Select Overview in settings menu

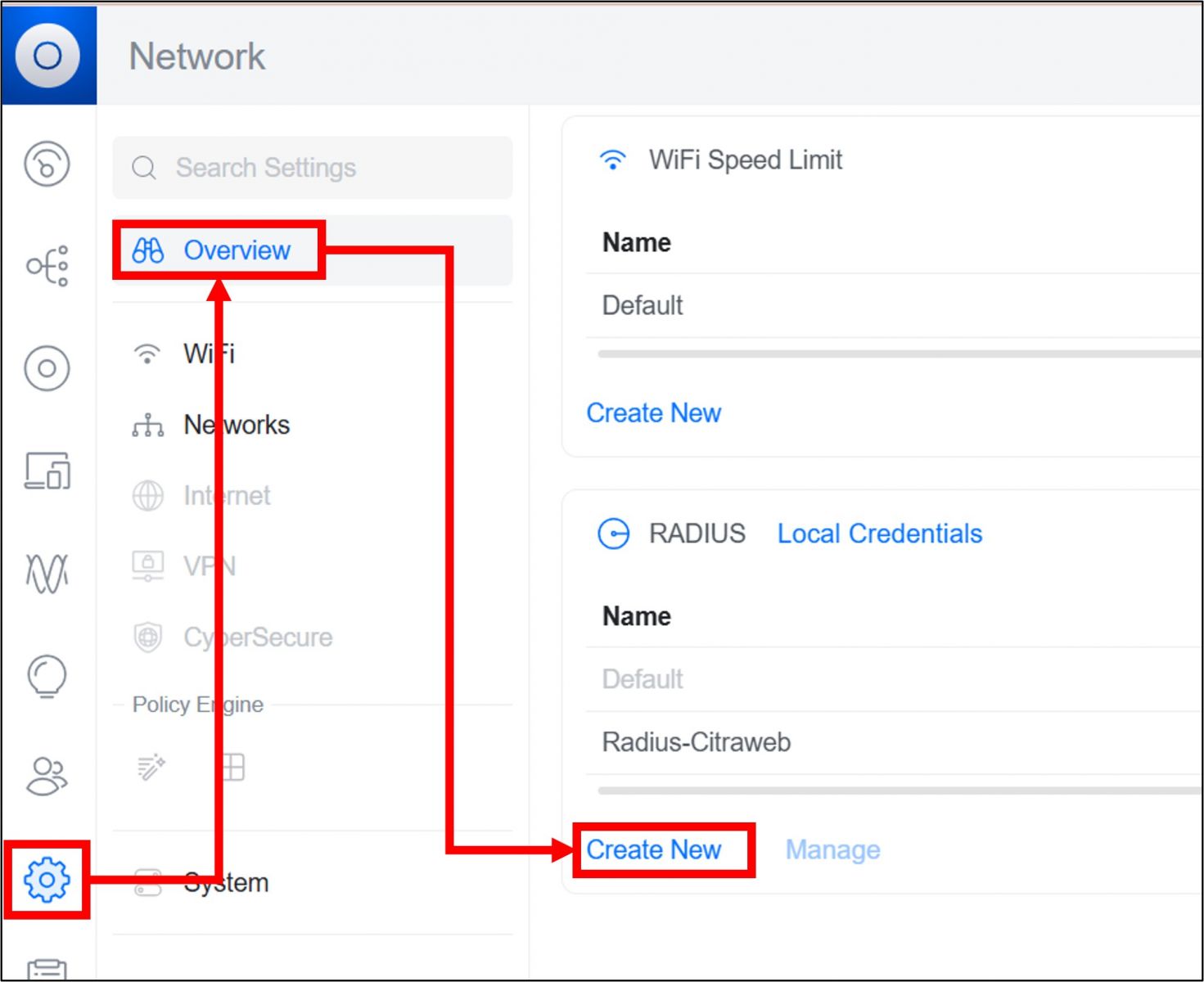(237, 250)
